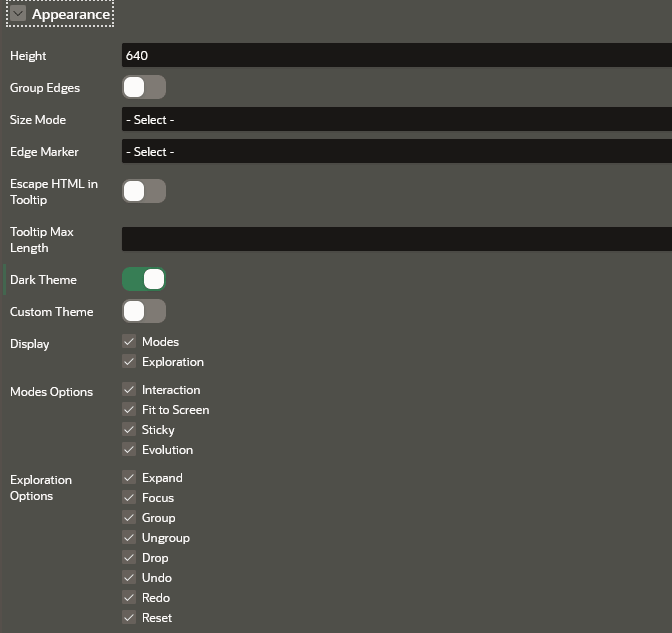Click the Escape HTML in Tooltip label

tap(54, 192)
